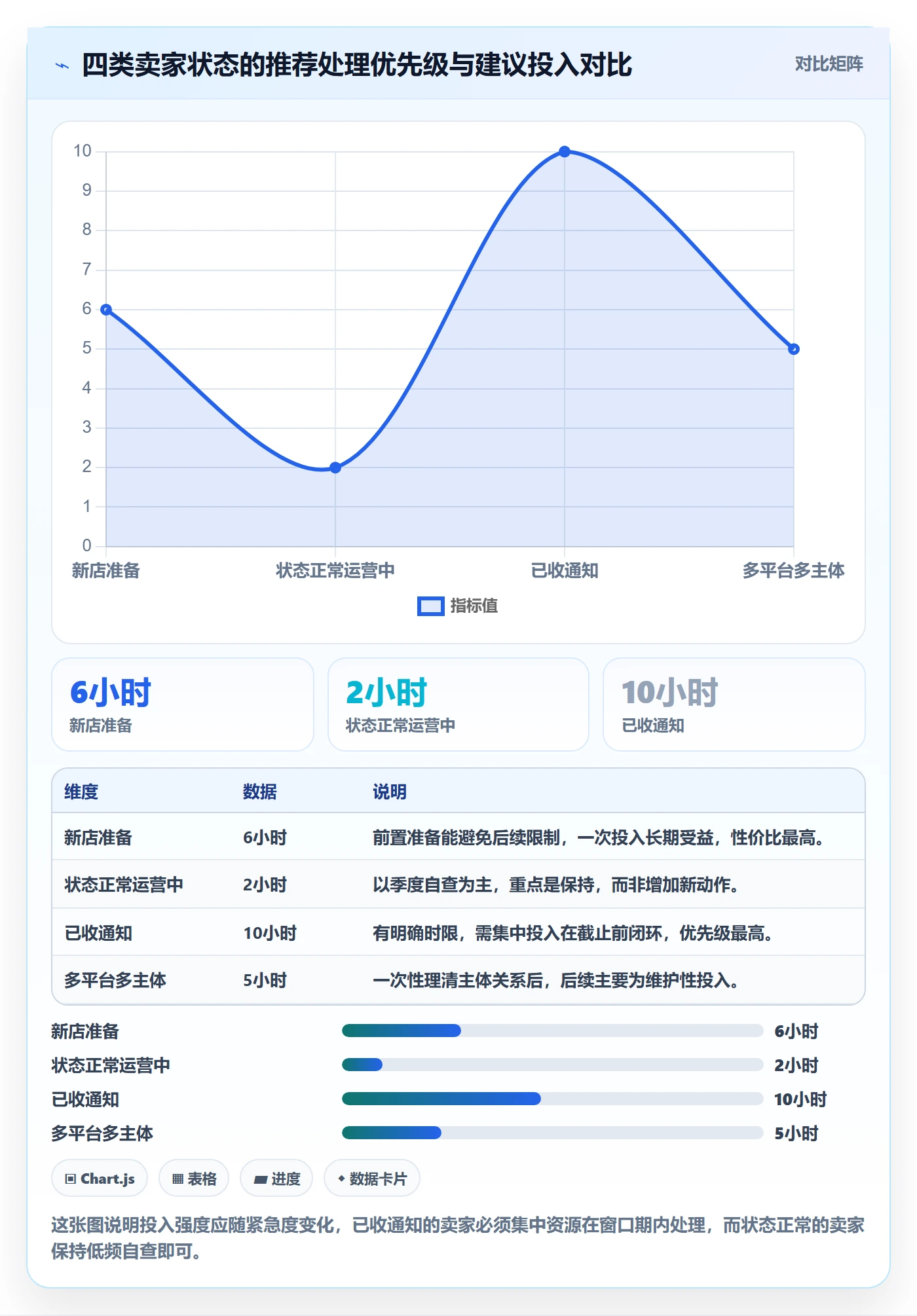Select the chart's lowest point at 状态正常运营中
The image size is (917, 1316).
tap(335, 467)
